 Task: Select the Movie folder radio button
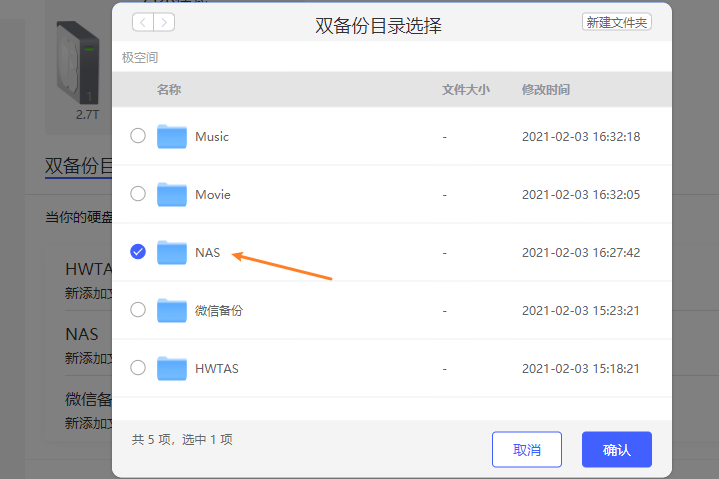(x=138, y=194)
